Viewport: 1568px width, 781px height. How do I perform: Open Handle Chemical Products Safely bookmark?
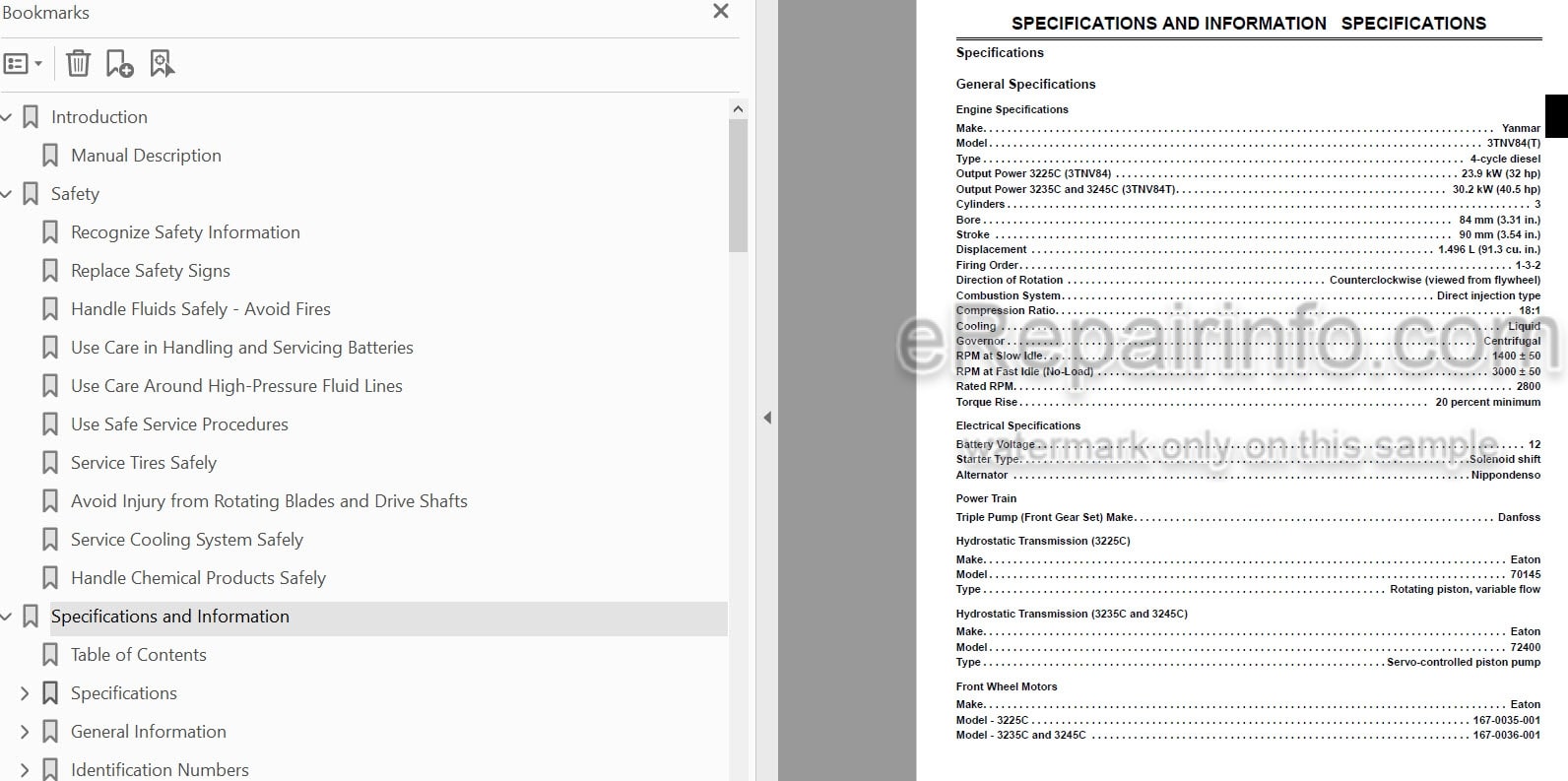click(198, 578)
